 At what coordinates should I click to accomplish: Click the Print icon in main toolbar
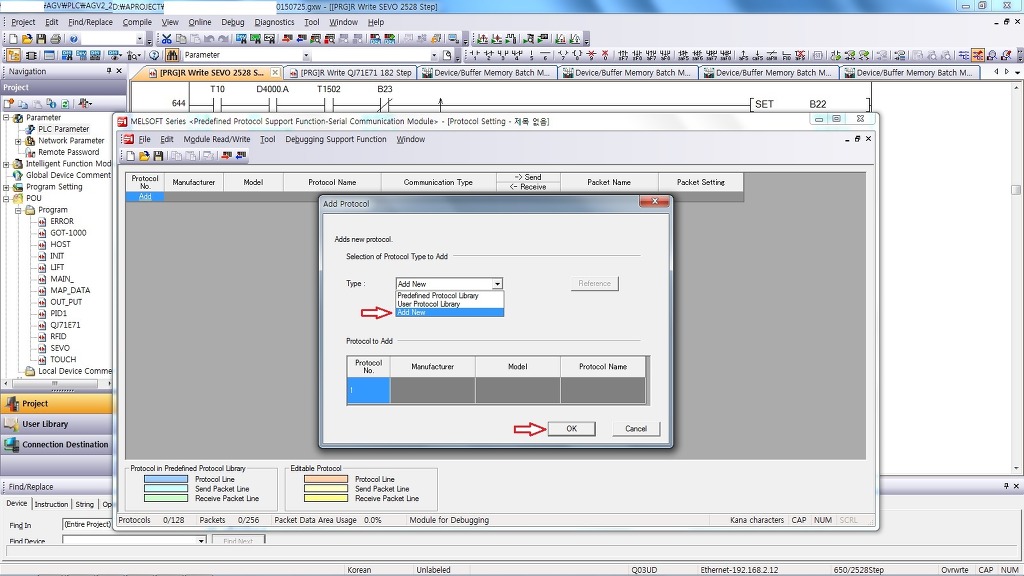tap(55, 39)
